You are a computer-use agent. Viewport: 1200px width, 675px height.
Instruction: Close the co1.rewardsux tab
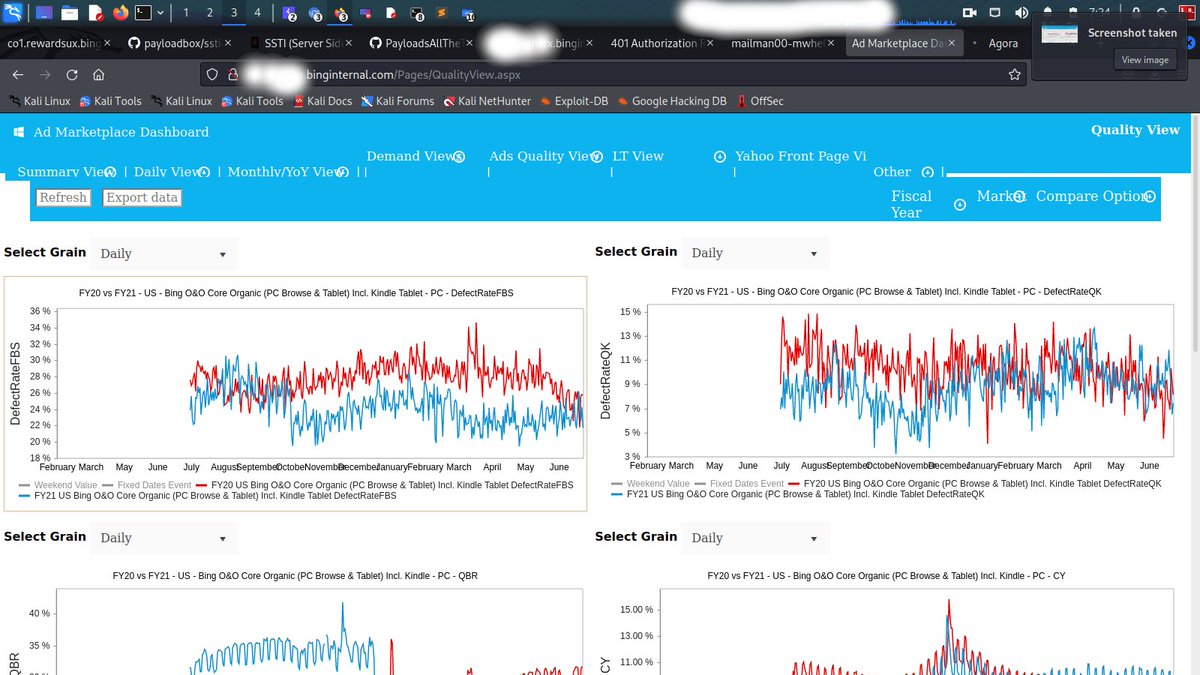point(107,43)
